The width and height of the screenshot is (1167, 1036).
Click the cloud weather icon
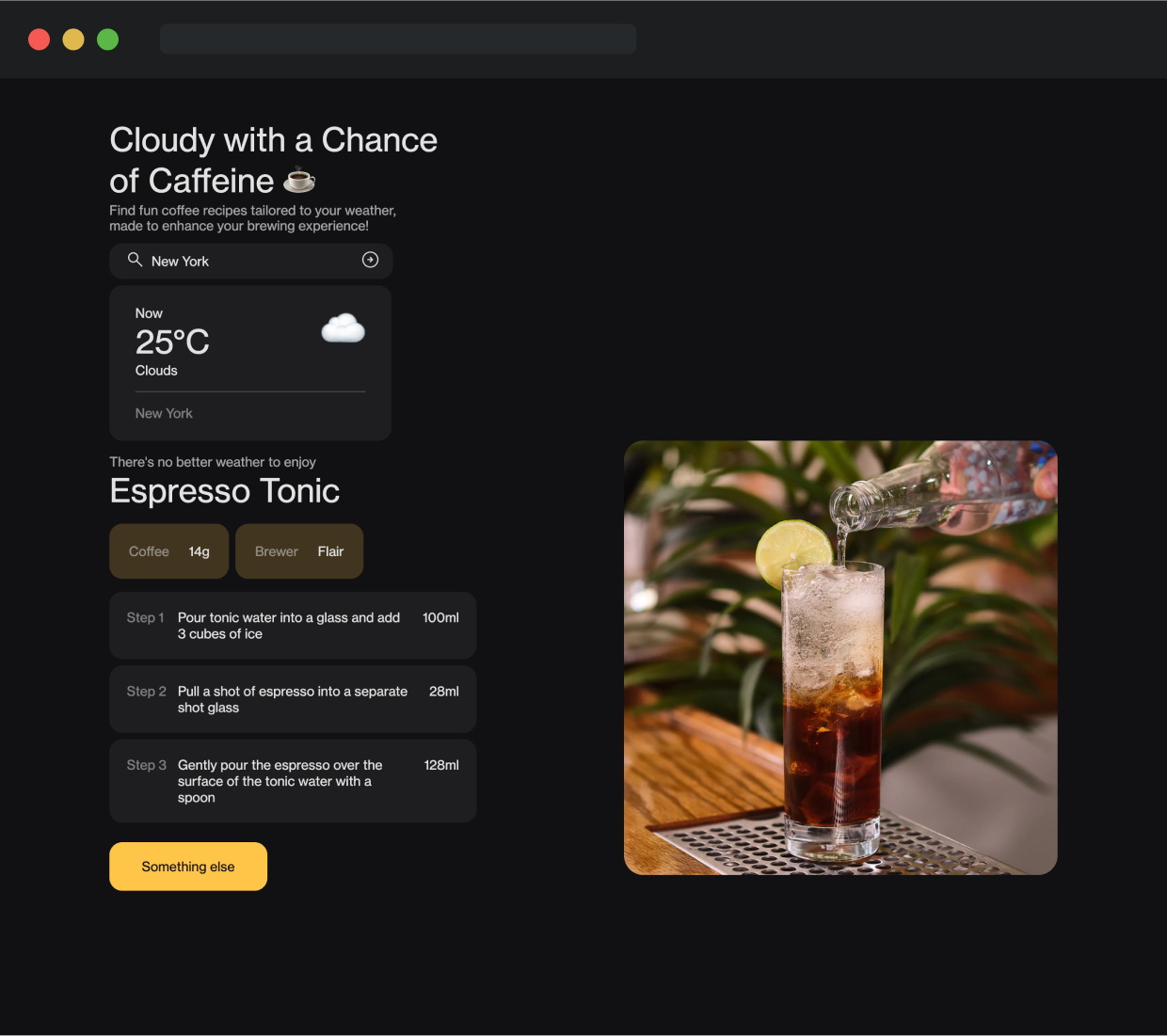[x=343, y=328]
